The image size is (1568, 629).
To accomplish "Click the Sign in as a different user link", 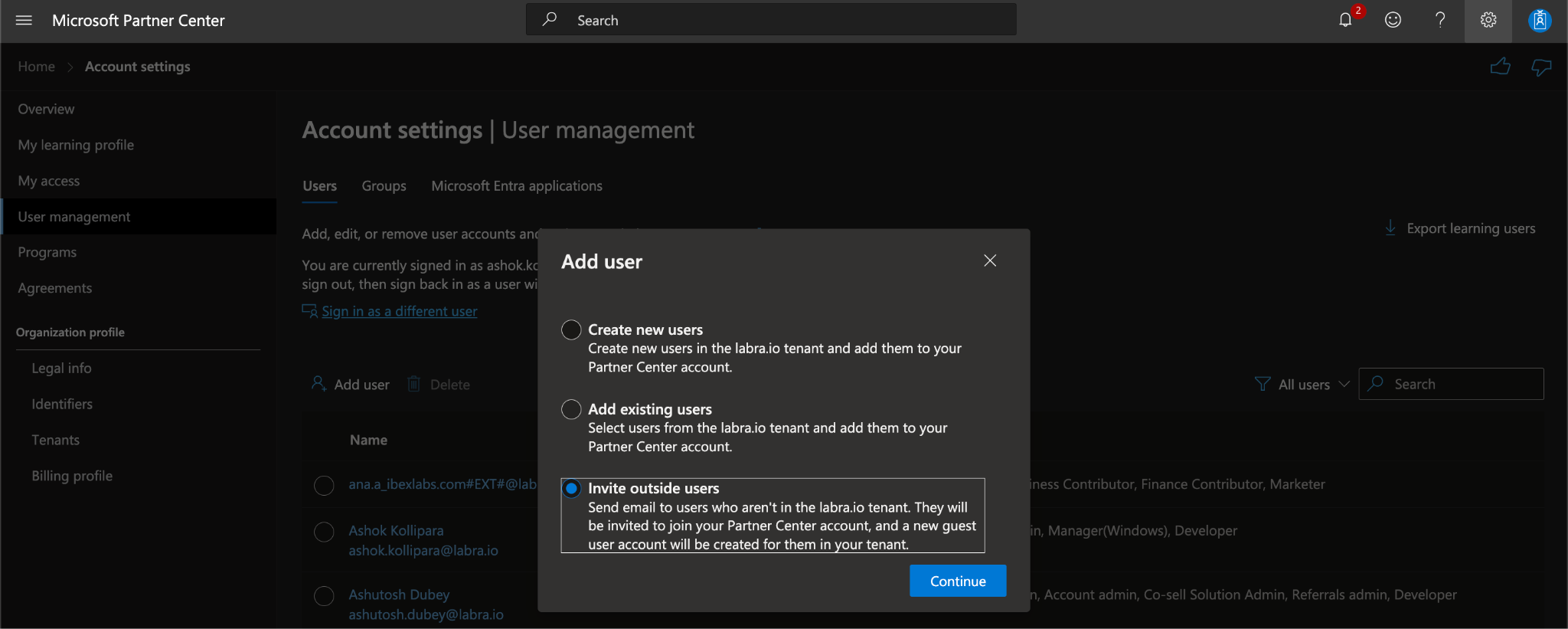I will (x=400, y=311).
